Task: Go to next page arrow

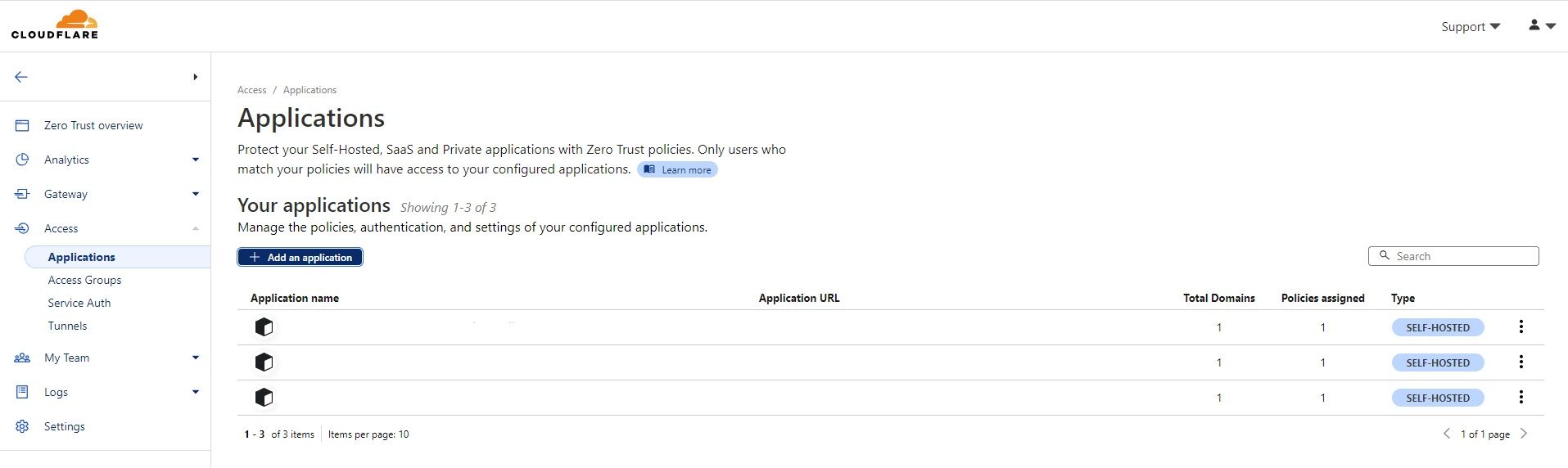Action: [x=1524, y=434]
